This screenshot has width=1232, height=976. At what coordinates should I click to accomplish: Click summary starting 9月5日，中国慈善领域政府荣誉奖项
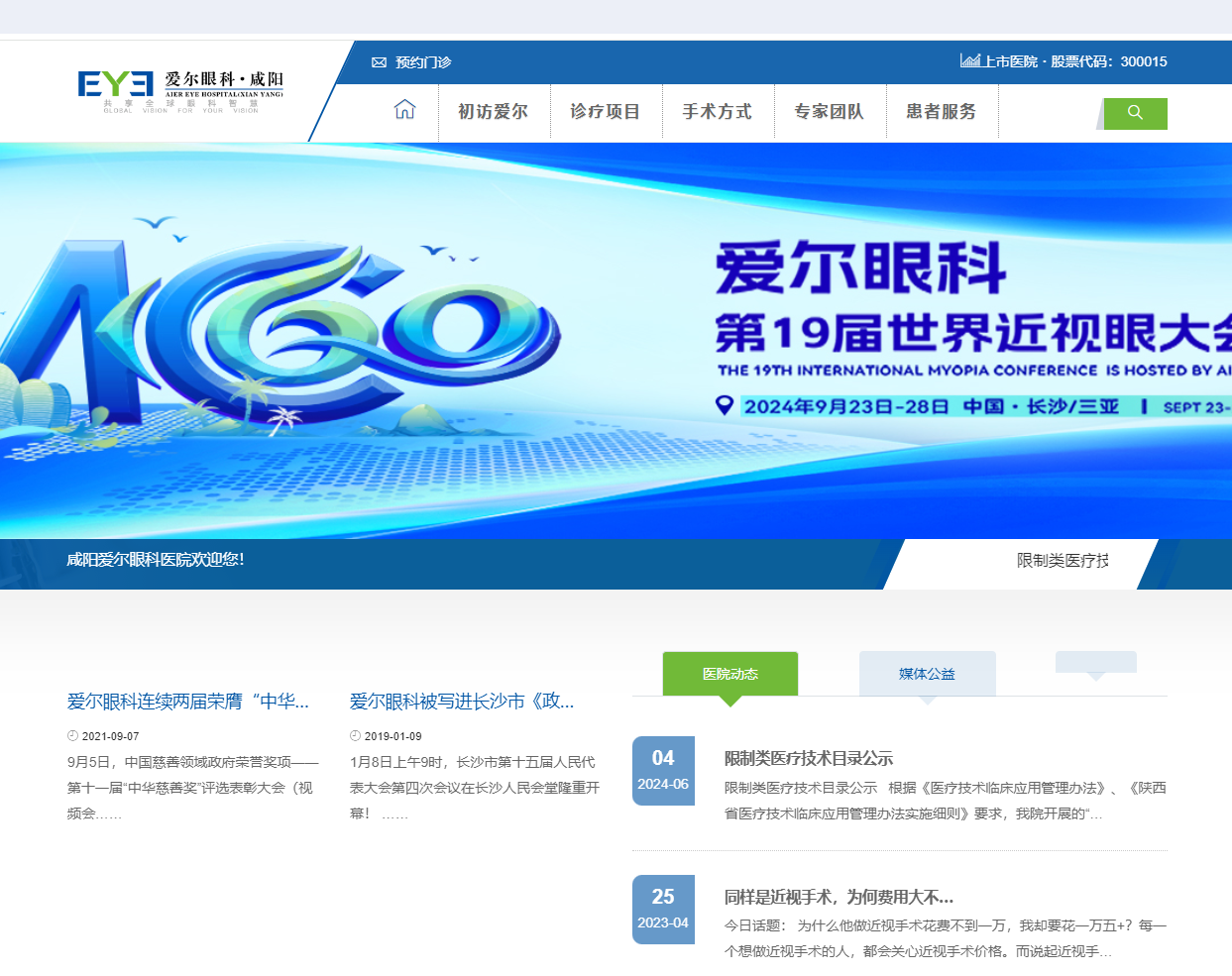pyautogui.click(x=193, y=788)
